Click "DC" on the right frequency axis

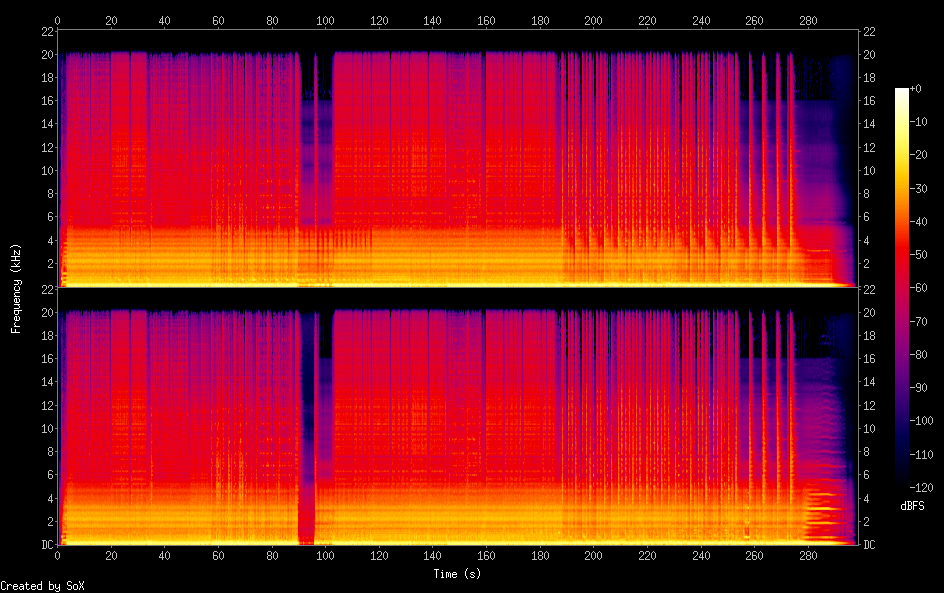click(x=869, y=544)
